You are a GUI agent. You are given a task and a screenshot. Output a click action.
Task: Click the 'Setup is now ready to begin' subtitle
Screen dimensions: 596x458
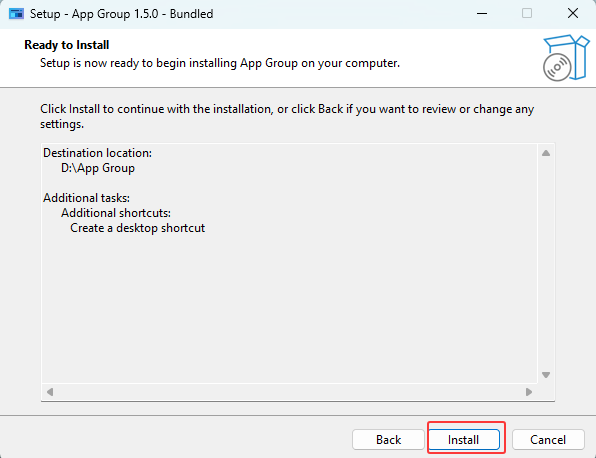tap(220, 63)
